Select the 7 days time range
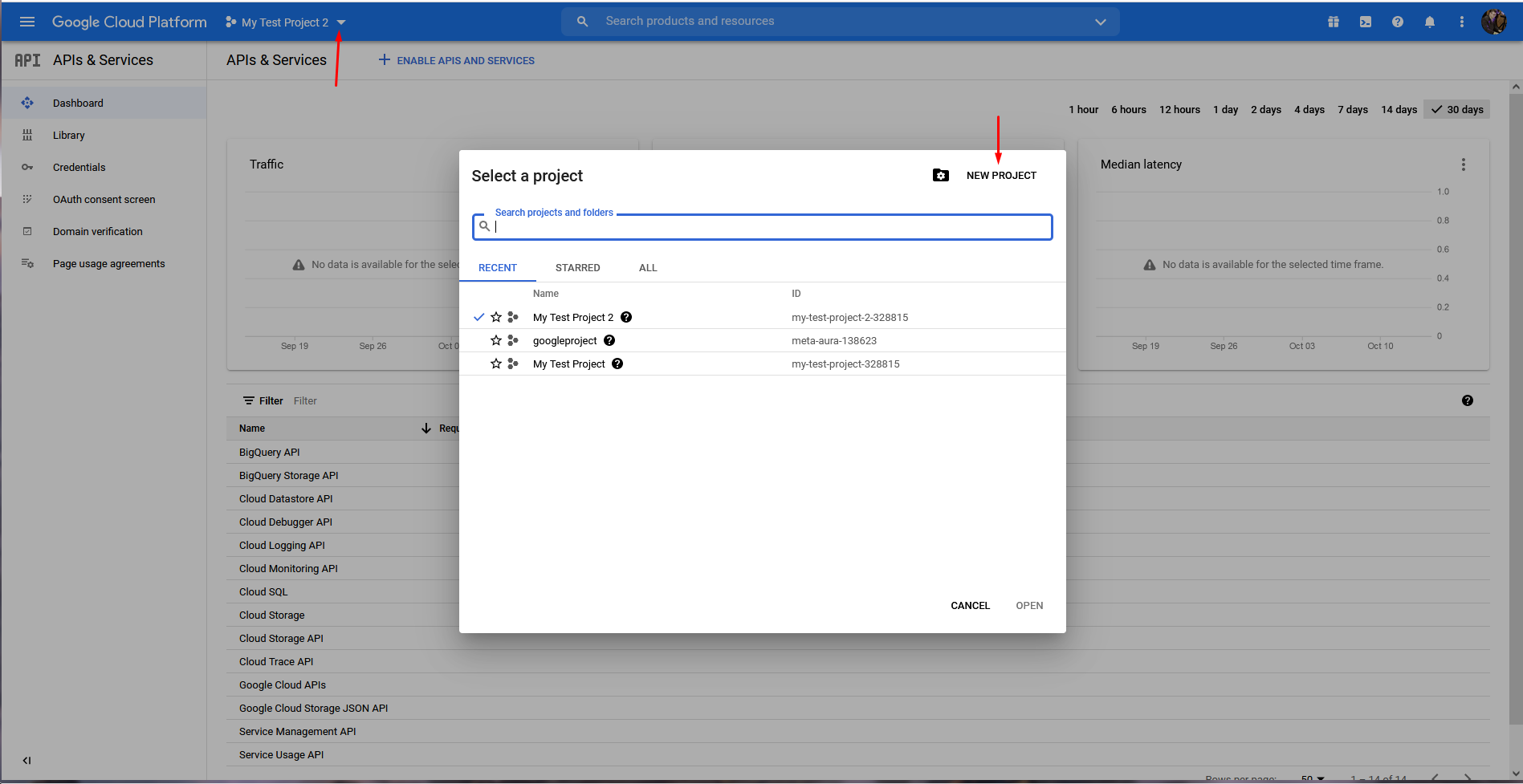The image size is (1523, 784). [x=1352, y=110]
